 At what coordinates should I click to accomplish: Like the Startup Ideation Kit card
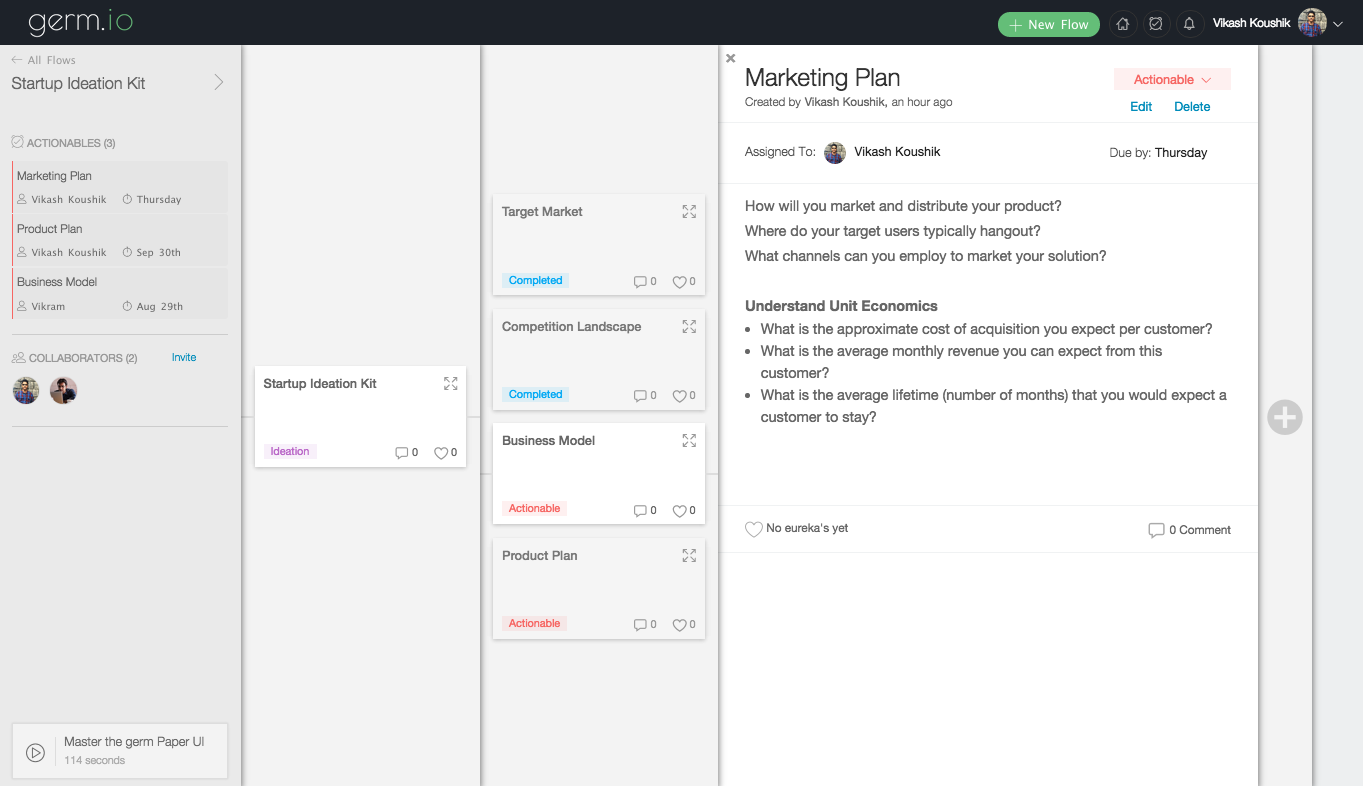(x=441, y=453)
